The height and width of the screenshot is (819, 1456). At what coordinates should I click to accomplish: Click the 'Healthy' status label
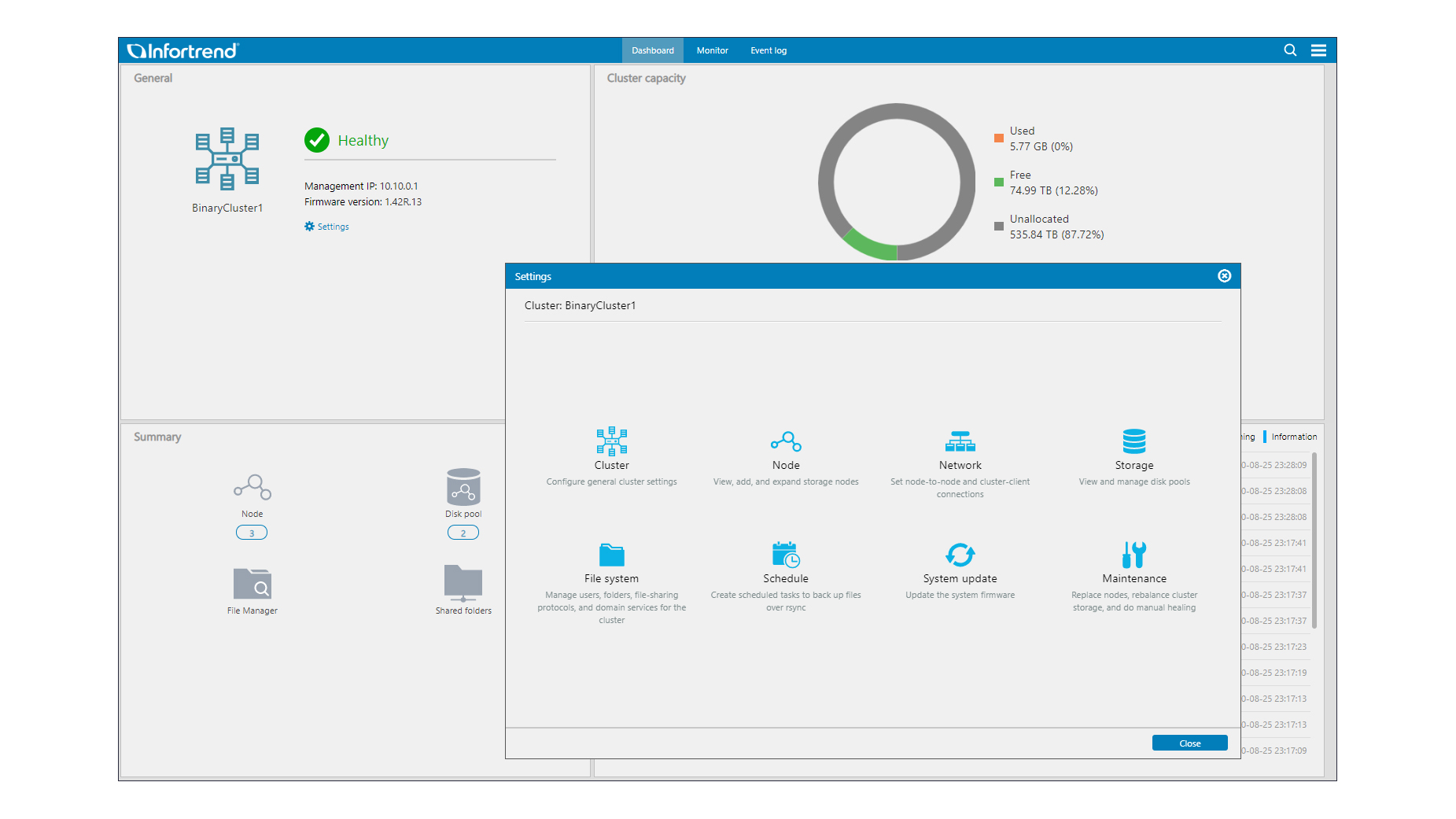[363, 140]
